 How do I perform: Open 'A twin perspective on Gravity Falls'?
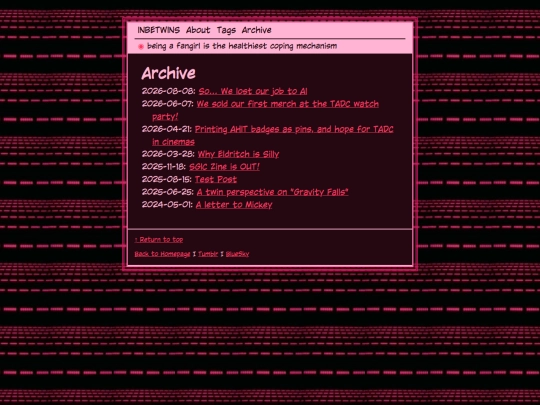272,192
